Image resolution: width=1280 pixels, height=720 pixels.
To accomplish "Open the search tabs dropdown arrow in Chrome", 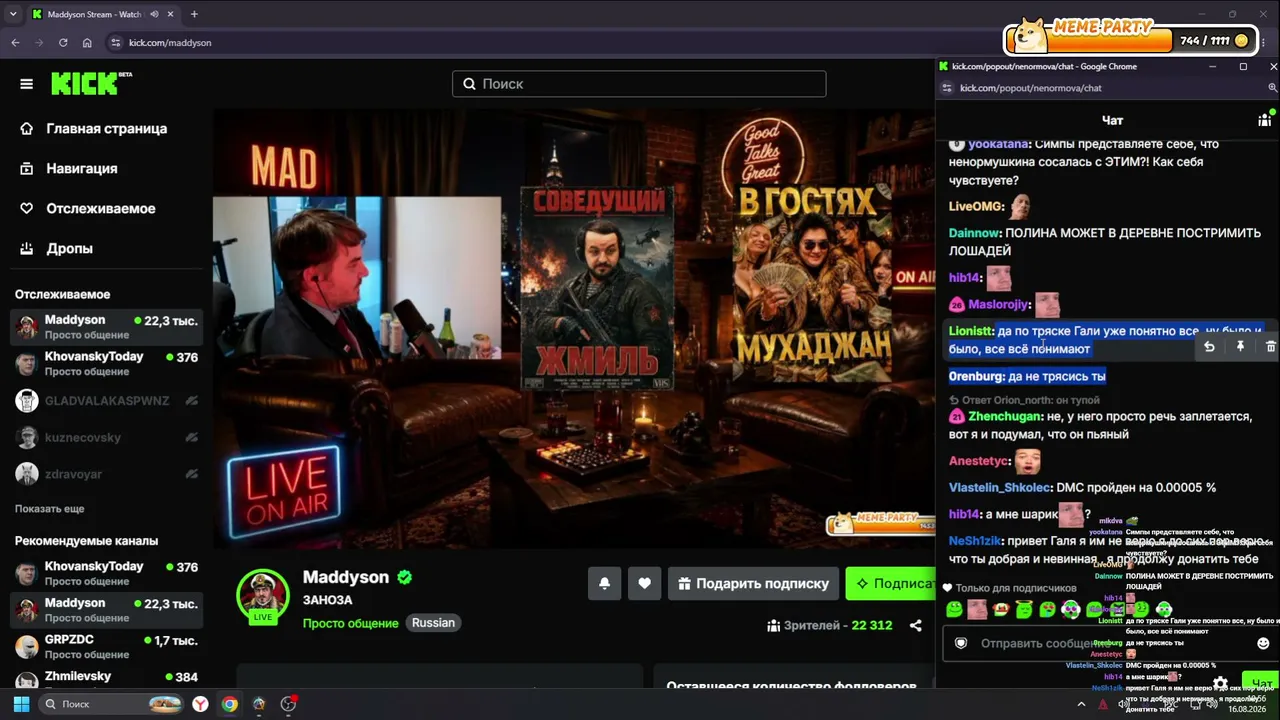I will (x=13, y=14).
